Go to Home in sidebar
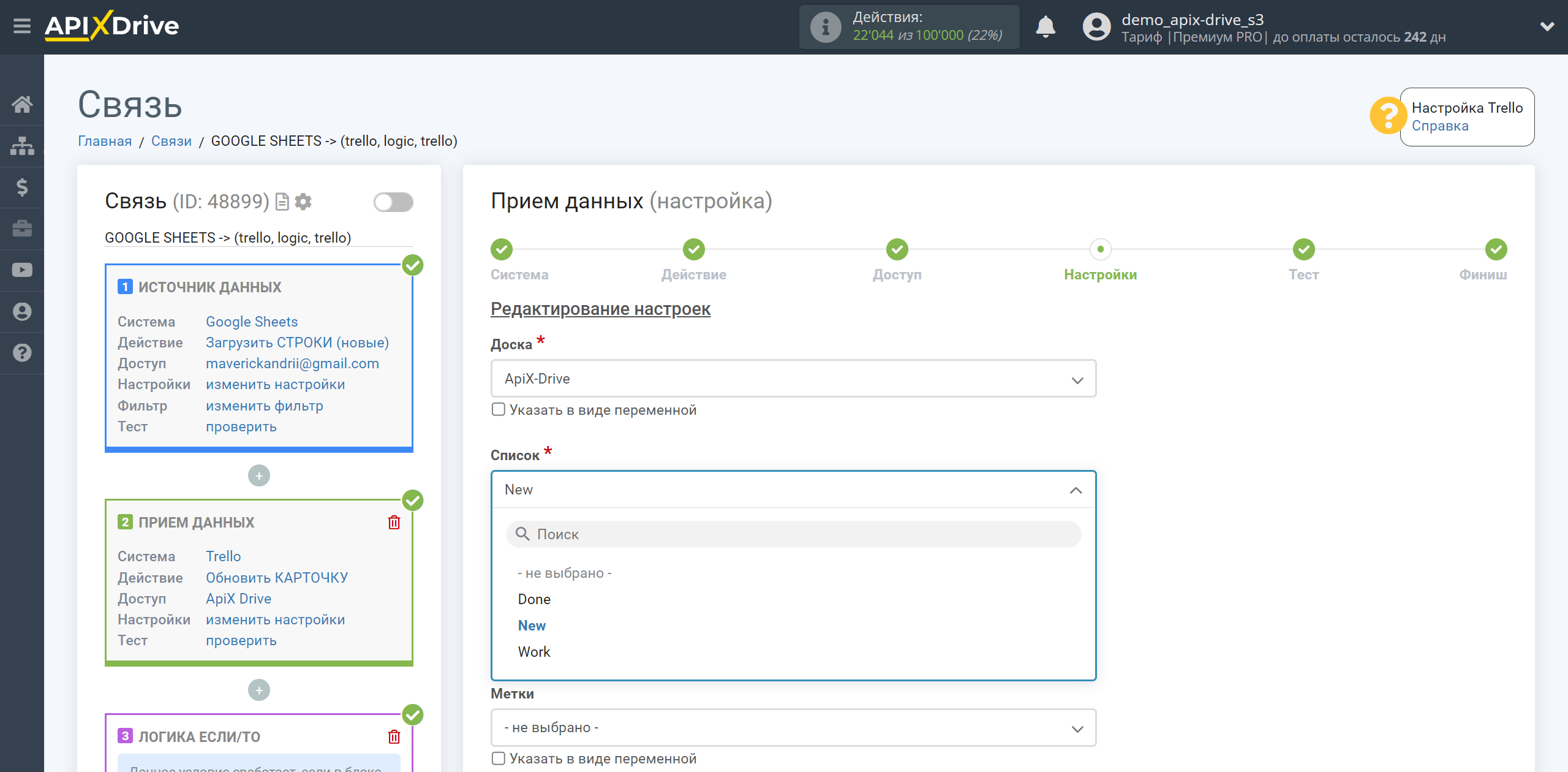This screenshot has width=1568, height=772. click(22, 104)
